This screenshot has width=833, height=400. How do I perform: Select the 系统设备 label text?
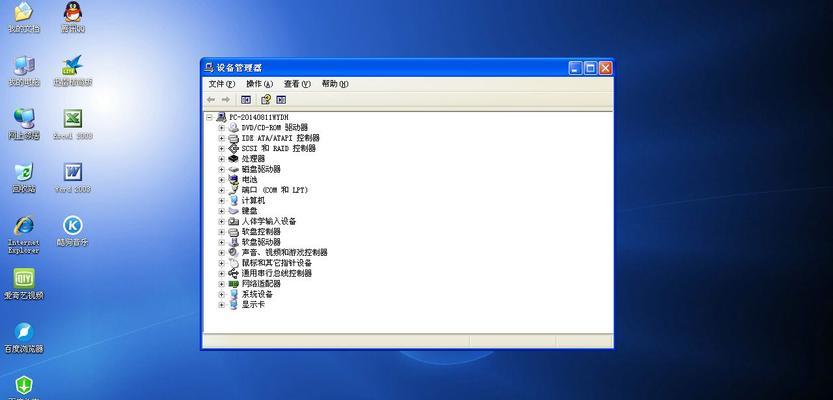(257, 294)
